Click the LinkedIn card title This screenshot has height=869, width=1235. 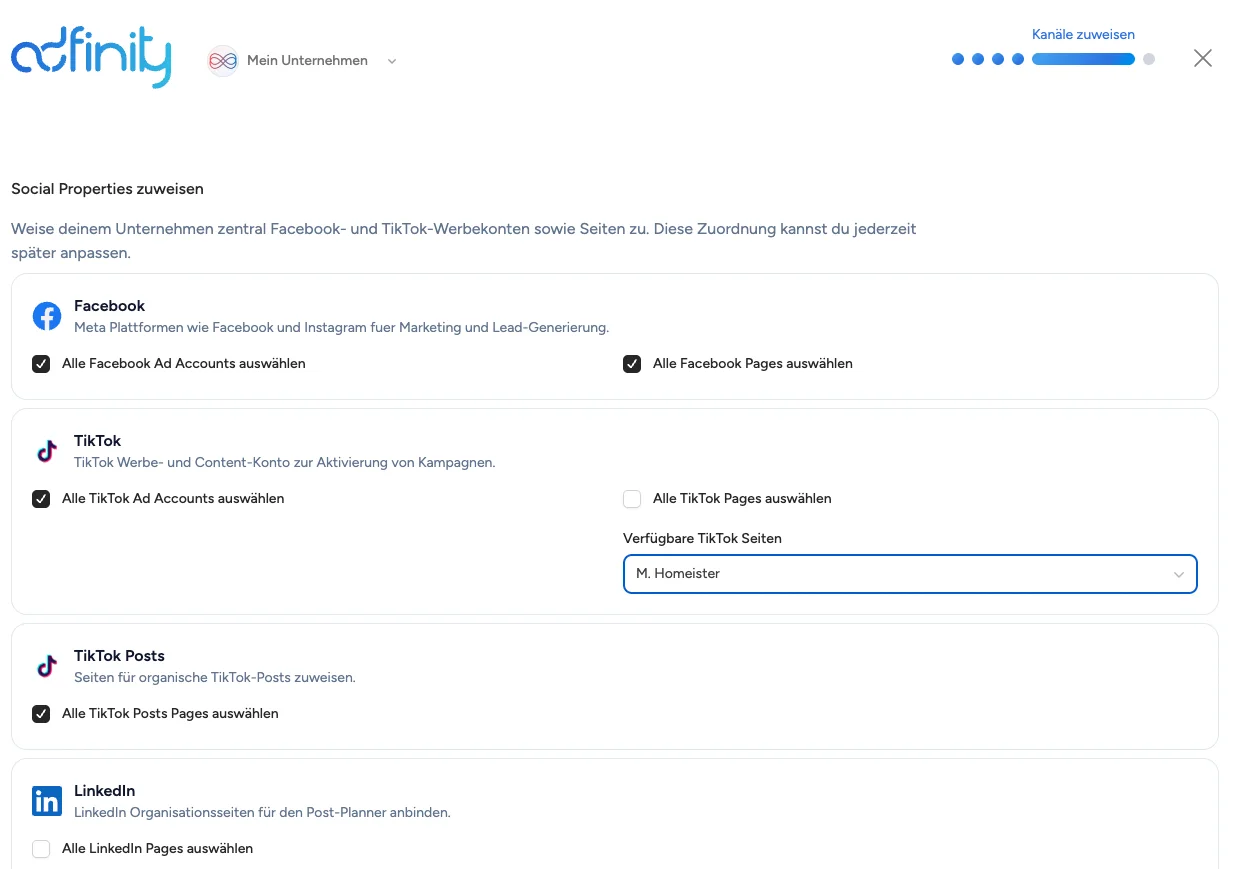[104, 791]
